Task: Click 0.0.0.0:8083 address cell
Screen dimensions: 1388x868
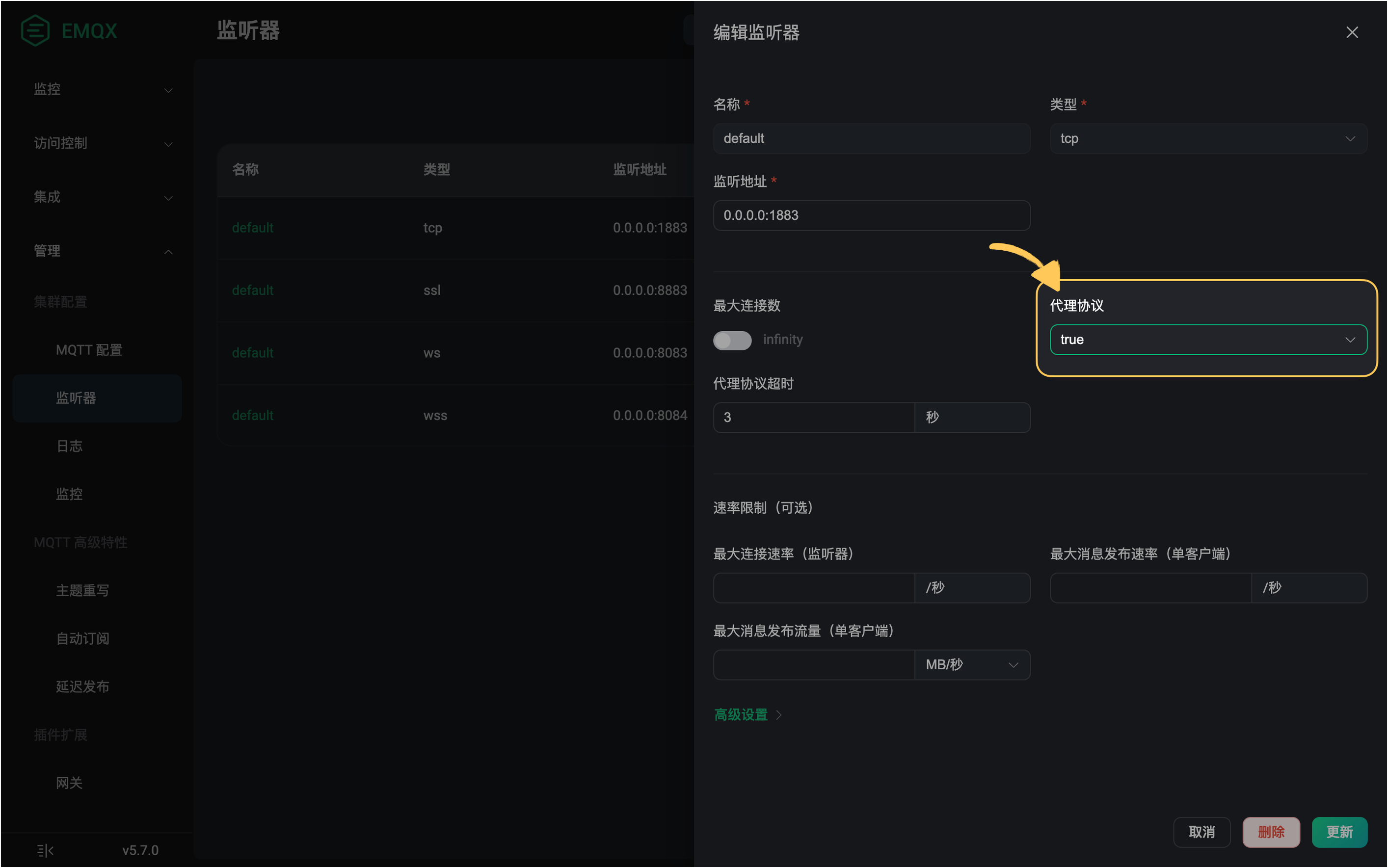Action: [x=649, y=353]
